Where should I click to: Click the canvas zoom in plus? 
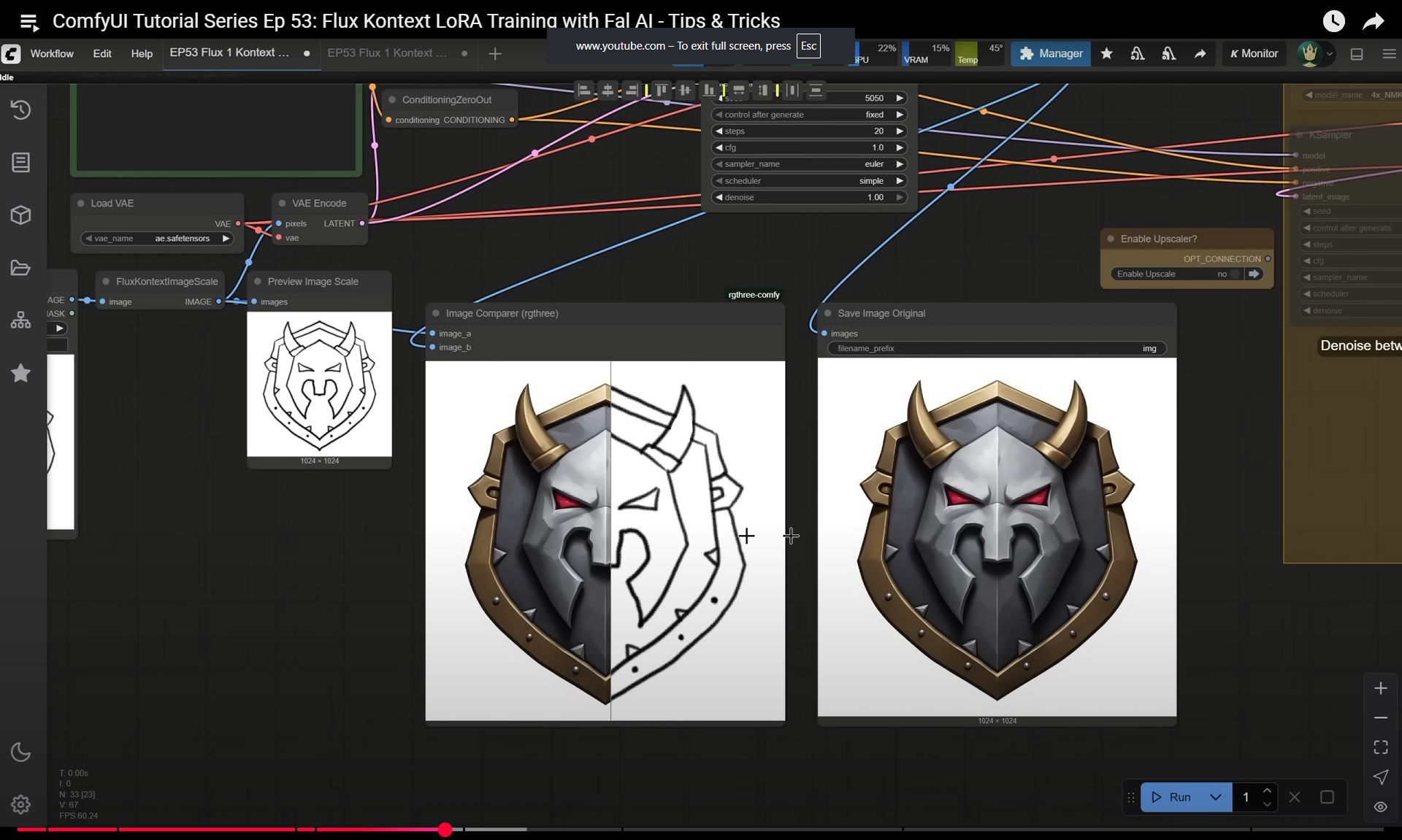tap(1380, 688)
